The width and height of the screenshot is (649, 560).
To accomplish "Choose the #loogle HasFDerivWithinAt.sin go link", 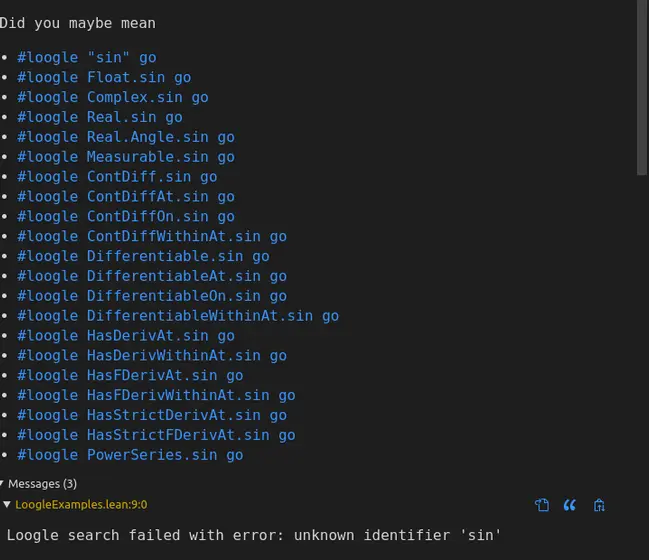I will (x=156, y=395).
